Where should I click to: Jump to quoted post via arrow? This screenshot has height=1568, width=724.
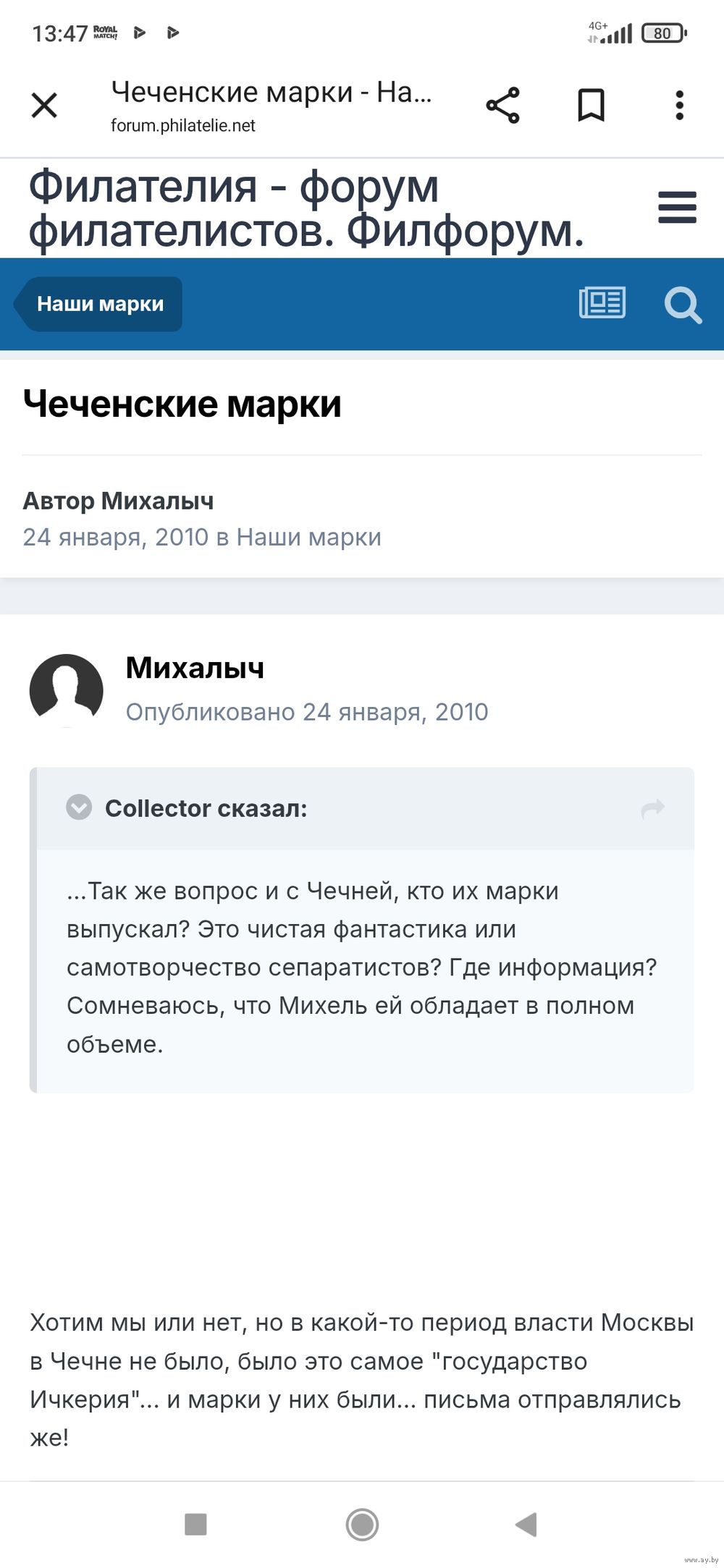653,808
